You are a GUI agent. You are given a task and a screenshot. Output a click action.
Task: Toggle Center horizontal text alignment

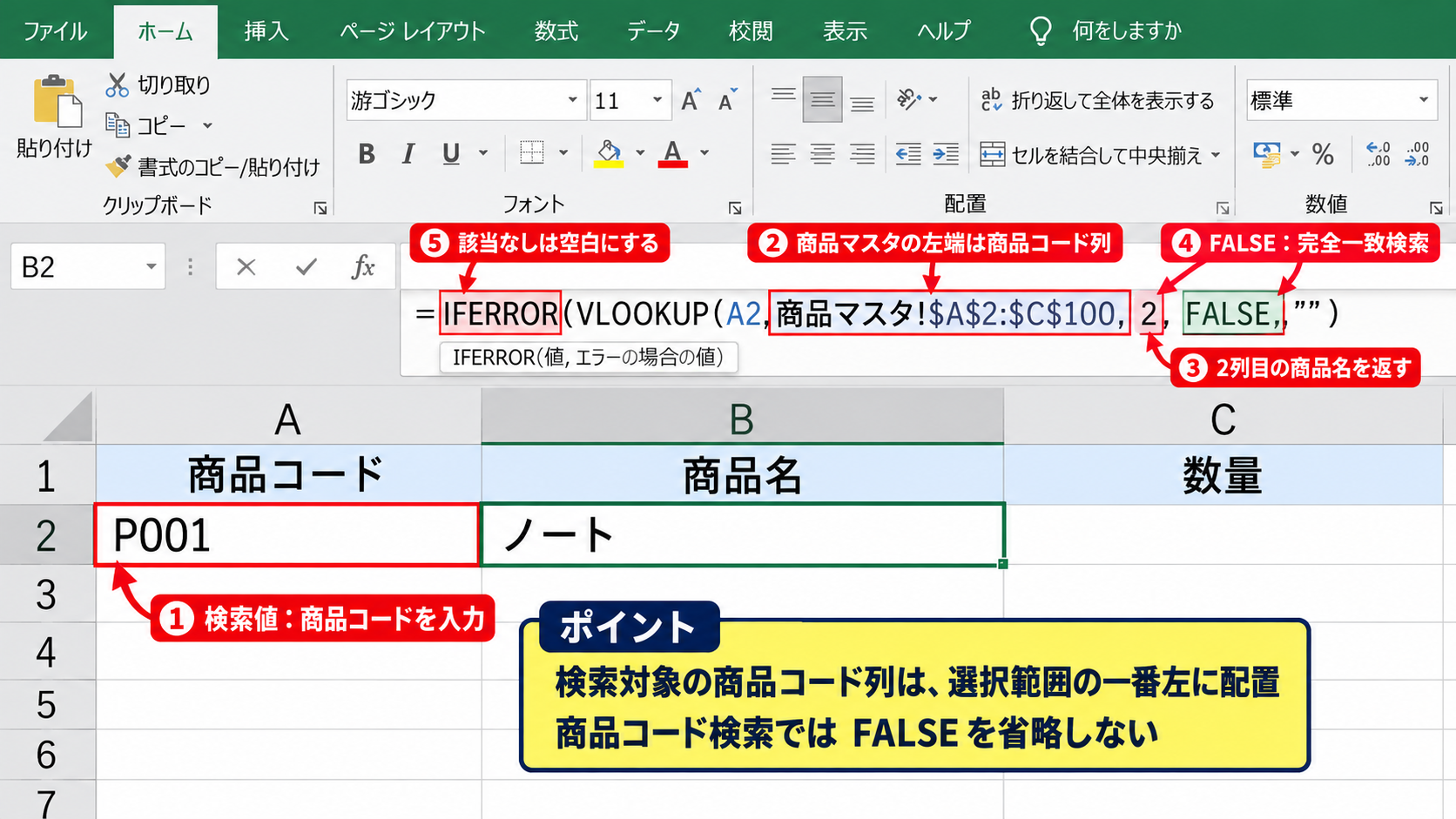tap(822, 154)
